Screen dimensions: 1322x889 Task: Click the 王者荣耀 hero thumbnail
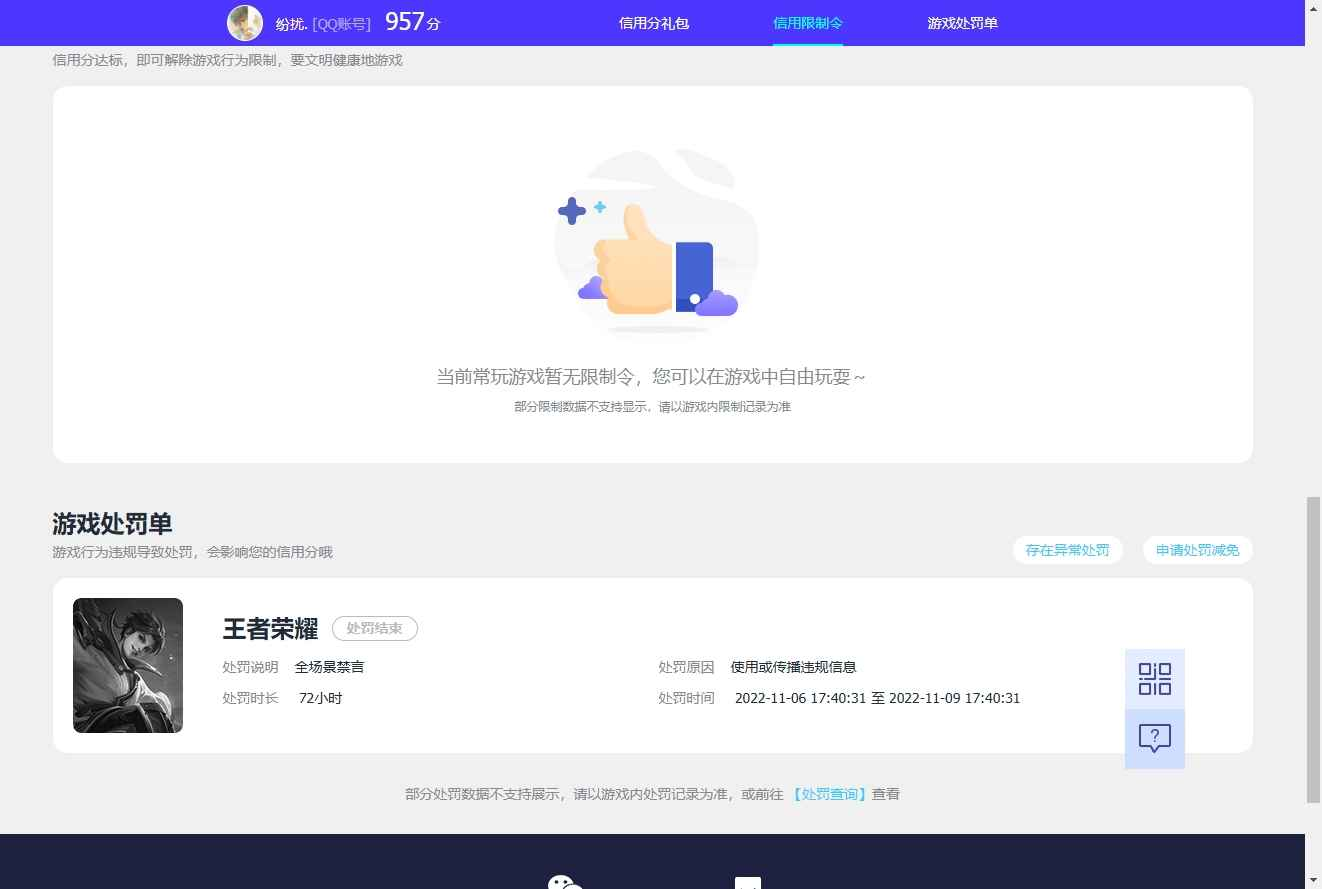pyautogui.click(x=128, y=665)
